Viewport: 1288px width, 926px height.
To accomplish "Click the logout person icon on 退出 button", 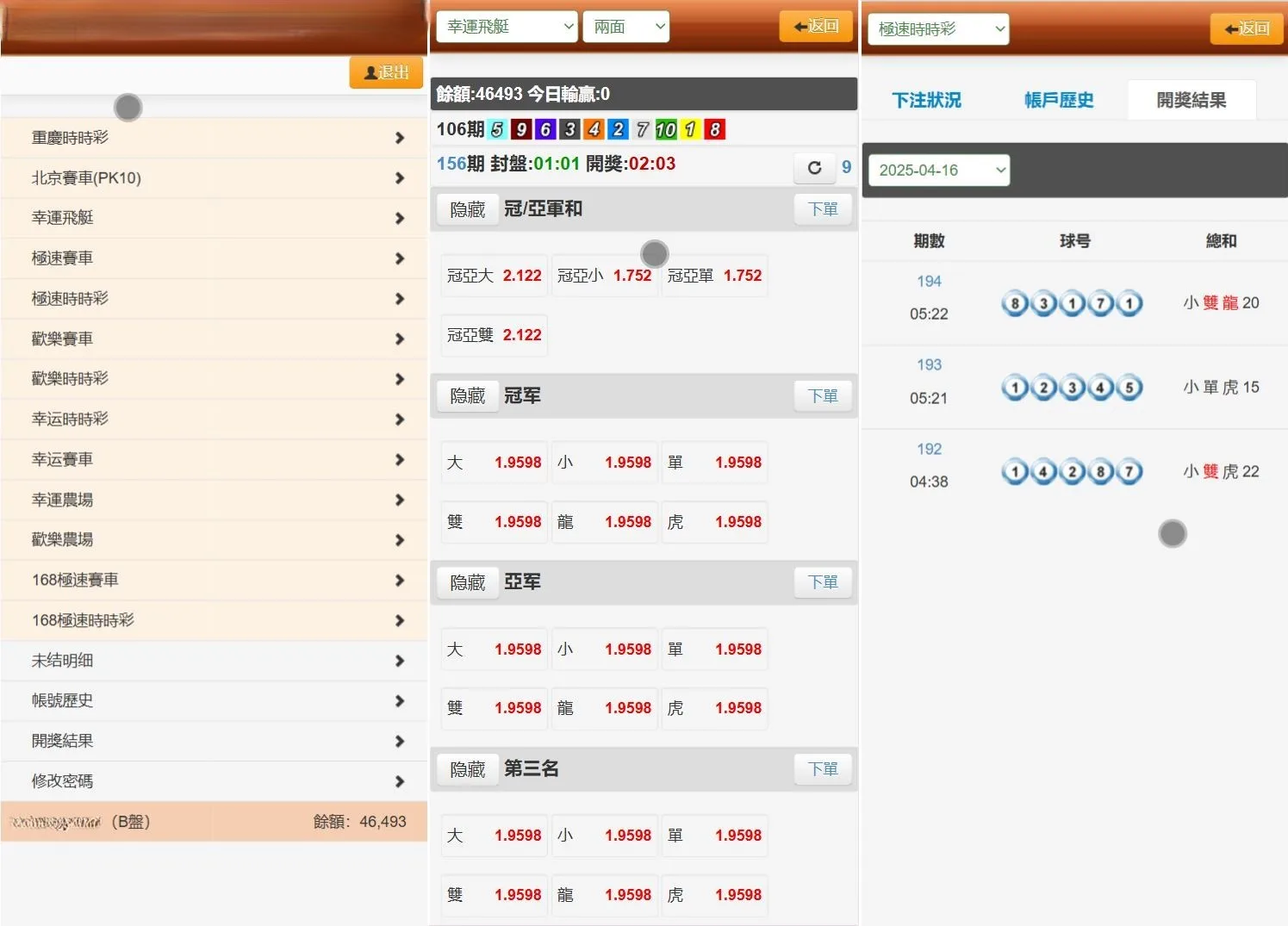I will 369,72.
